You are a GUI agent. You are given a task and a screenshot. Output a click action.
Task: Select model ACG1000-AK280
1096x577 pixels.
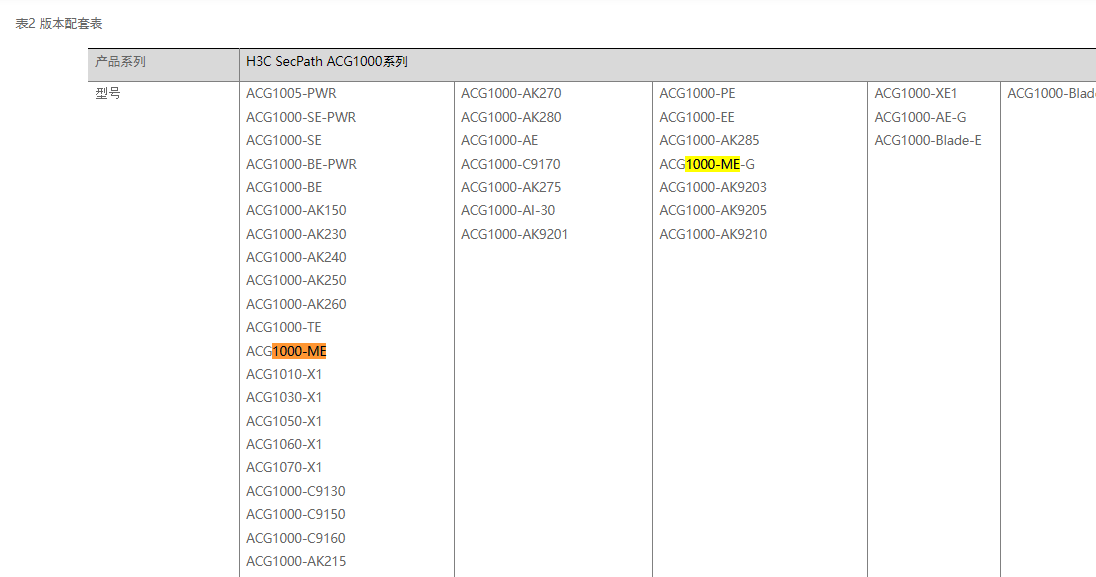[511, 117]
